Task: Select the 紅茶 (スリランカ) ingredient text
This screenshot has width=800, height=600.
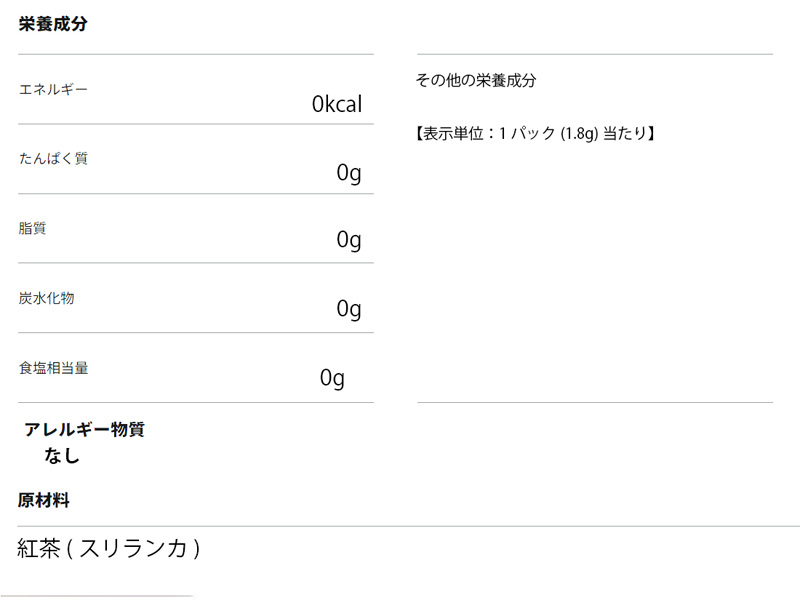Action: click(109, 549)
